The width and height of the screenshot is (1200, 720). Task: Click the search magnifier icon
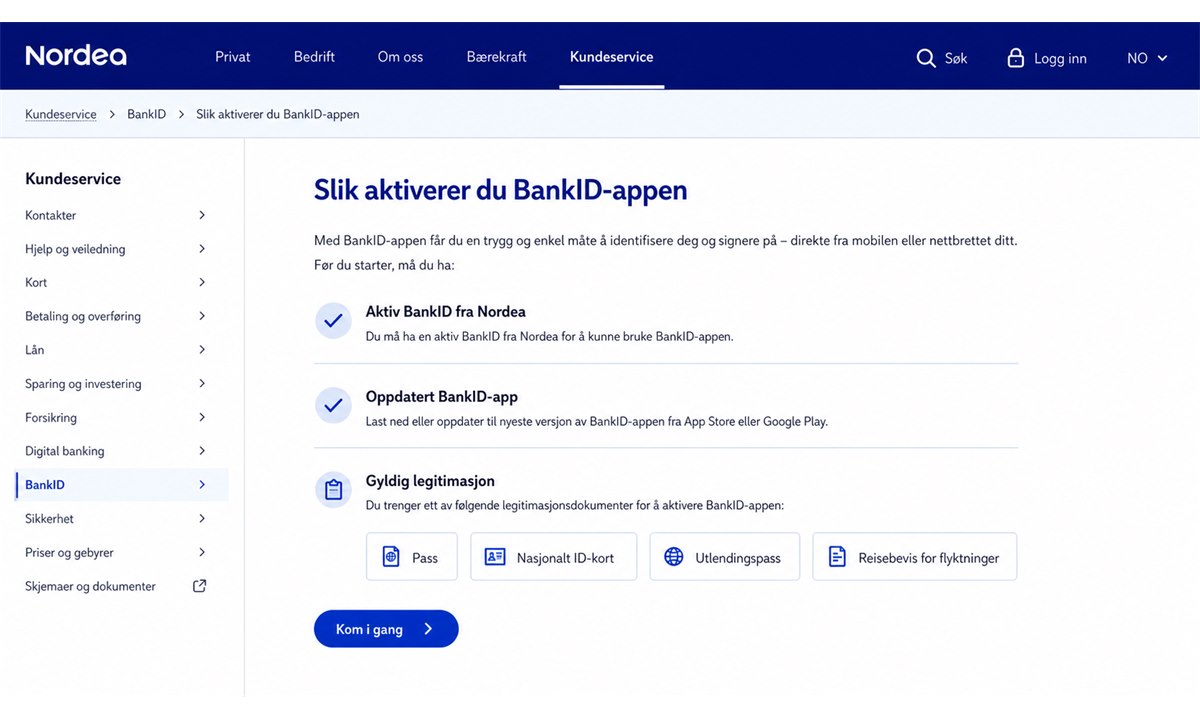point(926,58)
